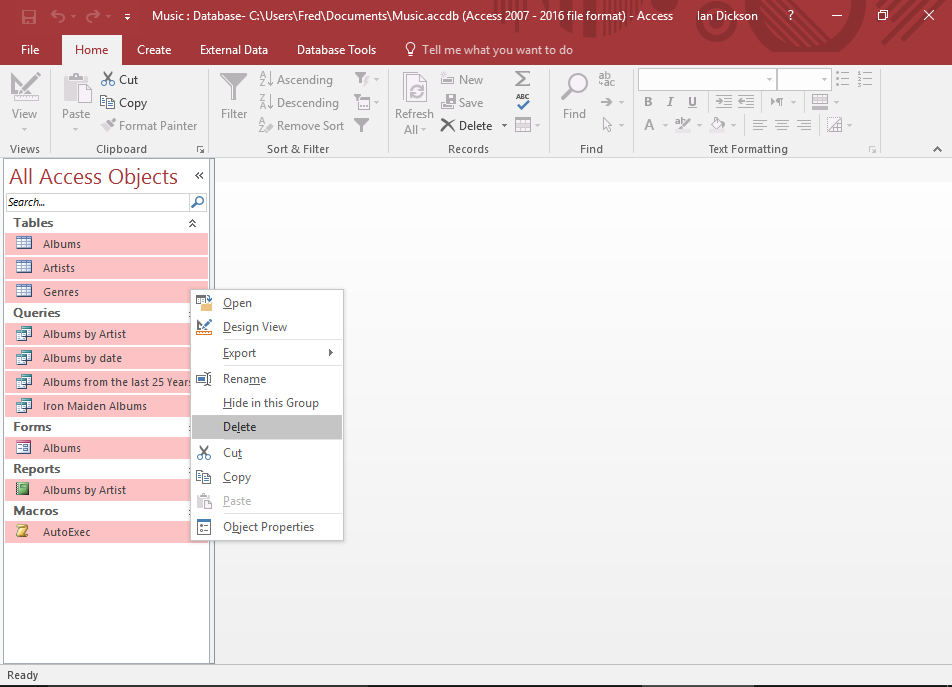Choose Design View in the context menu
Image resolution: width=952 pixels, height=687 pixels.
tap(267, 327)
